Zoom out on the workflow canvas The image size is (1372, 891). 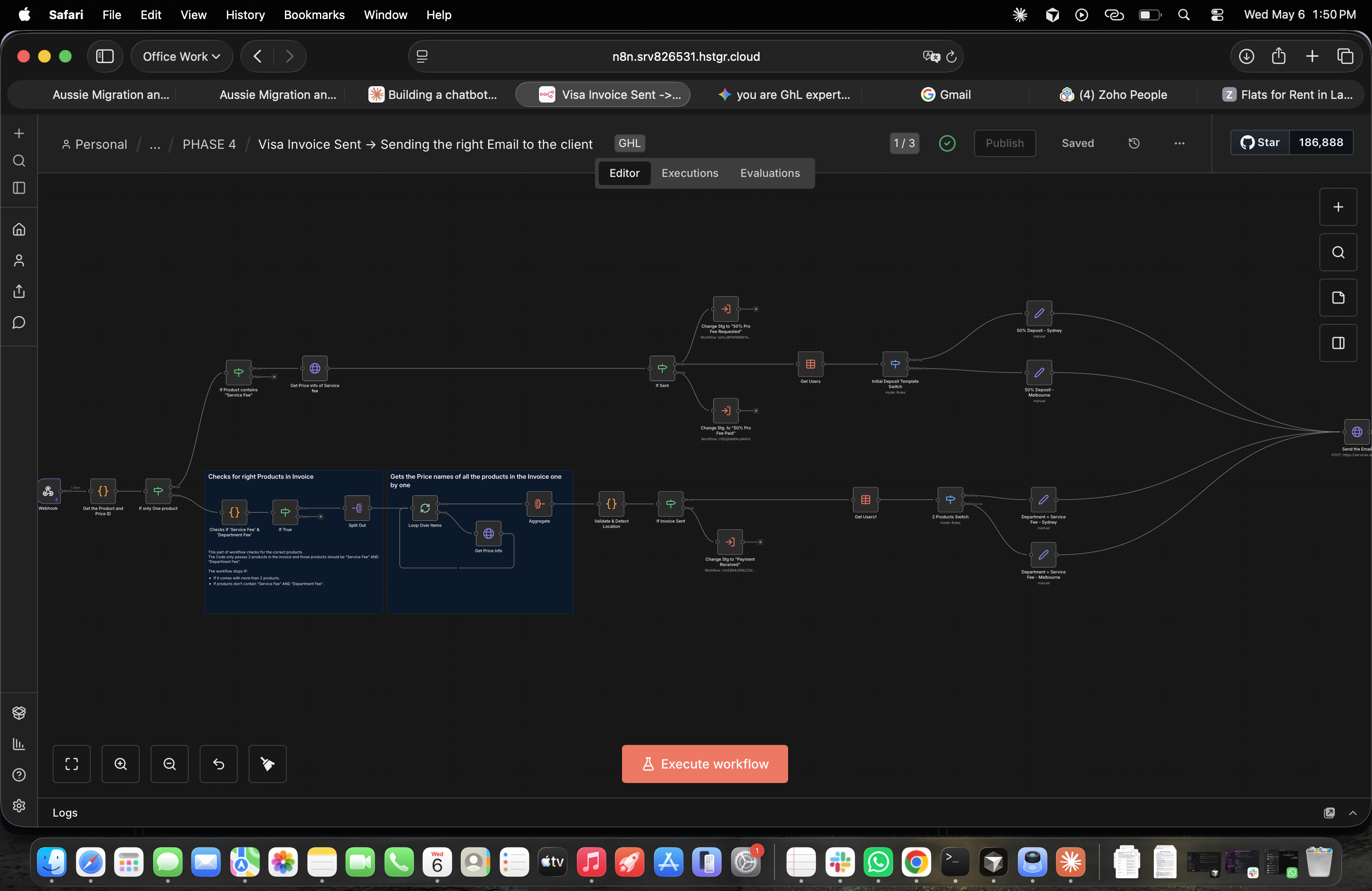coord(170,764)
